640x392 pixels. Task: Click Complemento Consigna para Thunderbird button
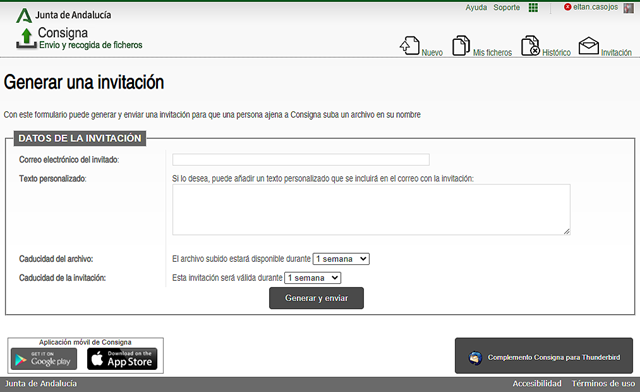point(544,356)
